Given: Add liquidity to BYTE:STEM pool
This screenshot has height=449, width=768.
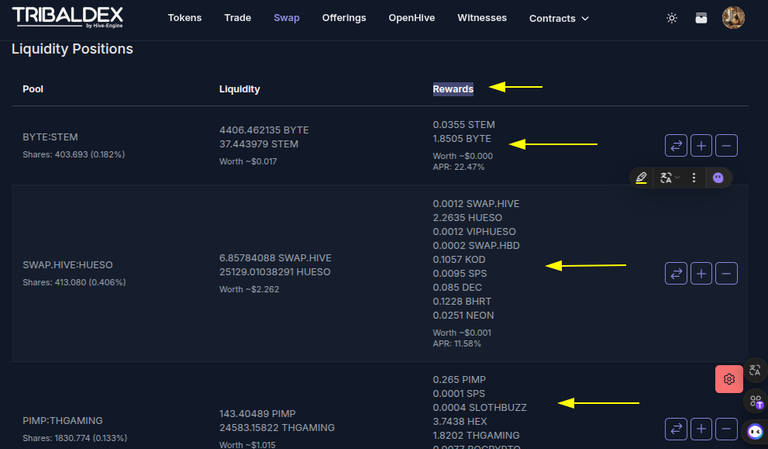Looking at the screenshot, I should [701, 145].
